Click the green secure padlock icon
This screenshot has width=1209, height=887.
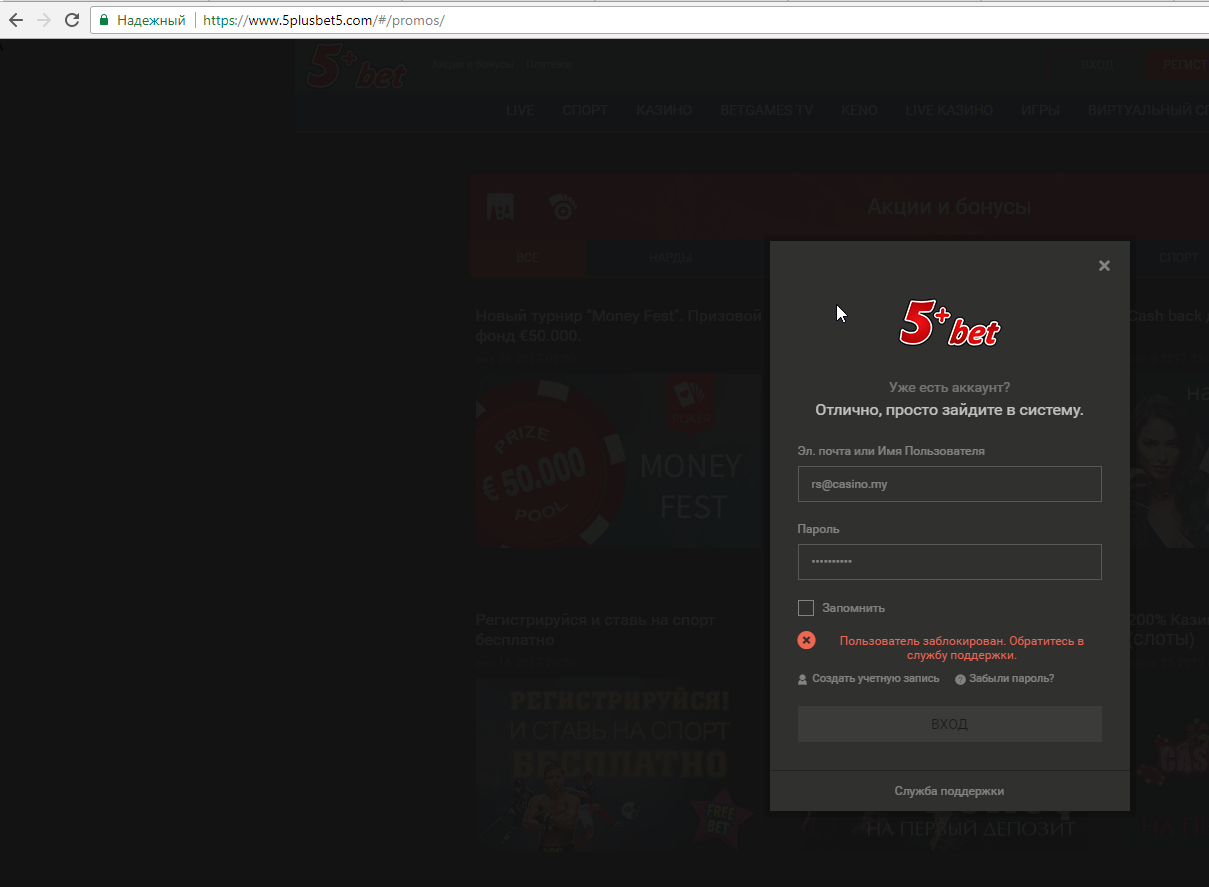pyautogui.click(x=104, y=20)
